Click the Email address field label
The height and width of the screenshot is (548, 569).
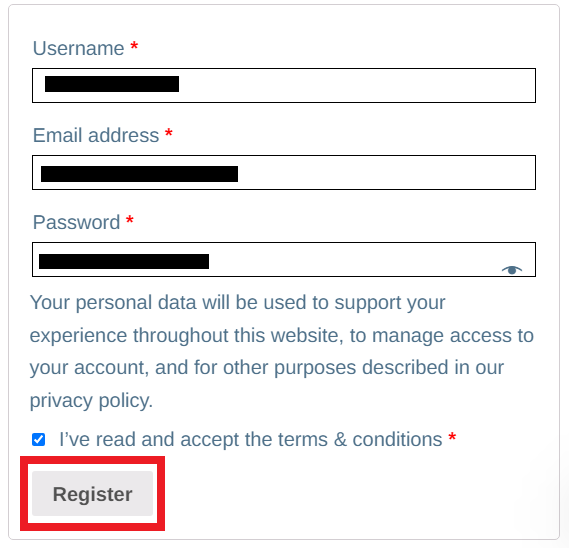96,135
